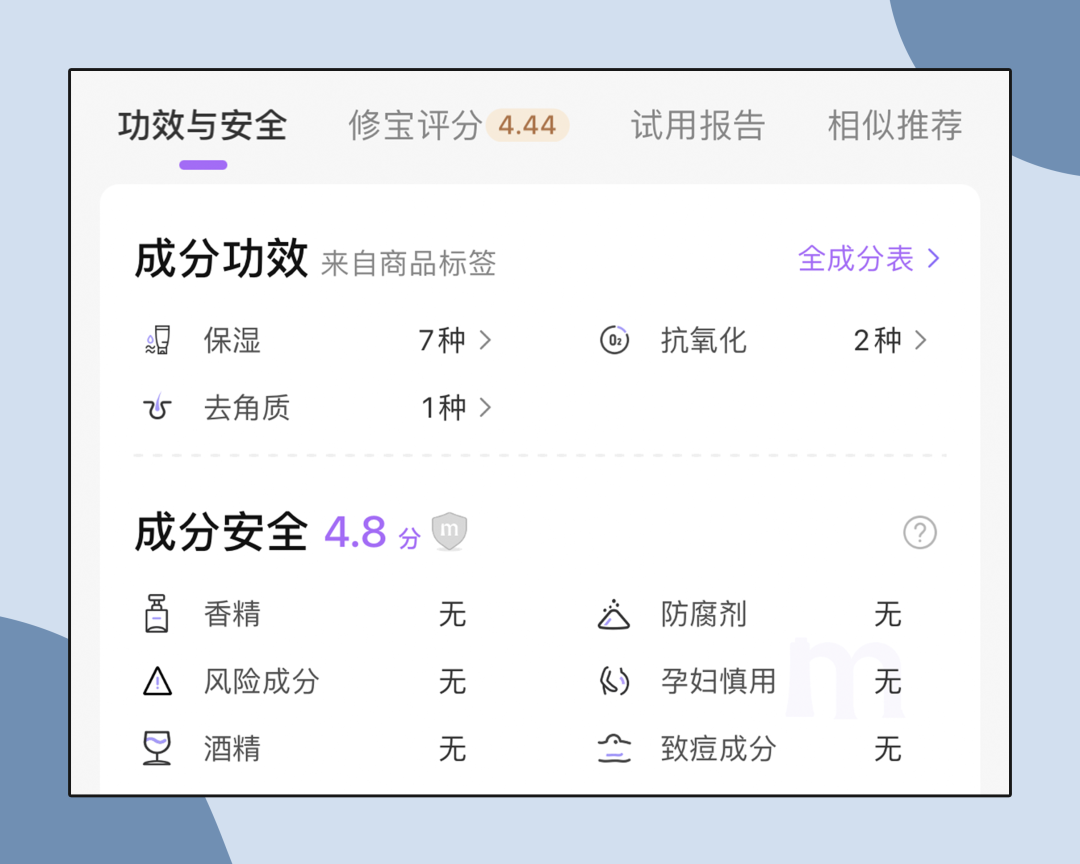Screen dimensions: 1080x864
Task: Tap the moisturizing (保湿) icon
Action: (157, 341)
